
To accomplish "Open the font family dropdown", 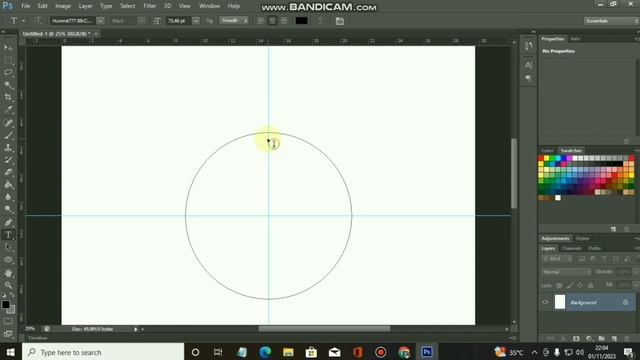I will click(x=100, y=21).
